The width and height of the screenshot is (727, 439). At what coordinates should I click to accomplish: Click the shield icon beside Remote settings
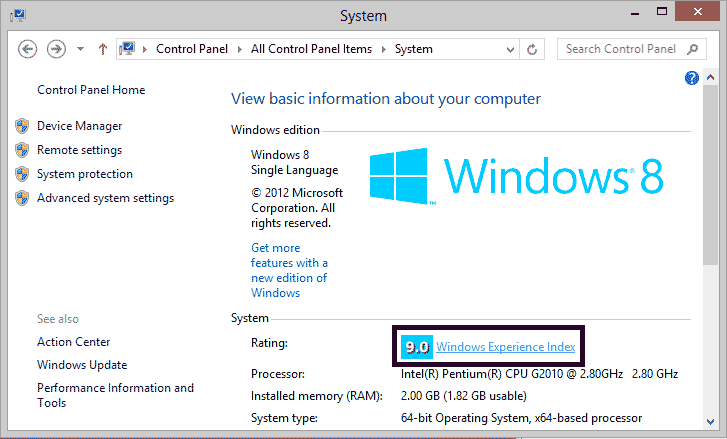(22, 150)
